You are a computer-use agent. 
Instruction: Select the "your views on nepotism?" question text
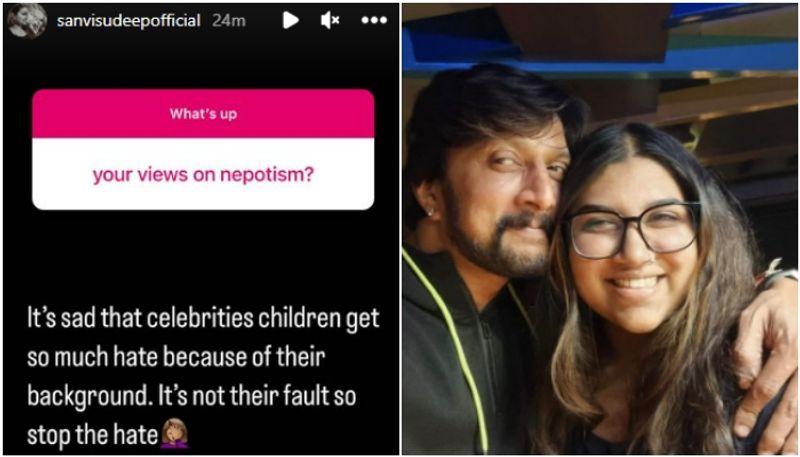coord(203,174)
